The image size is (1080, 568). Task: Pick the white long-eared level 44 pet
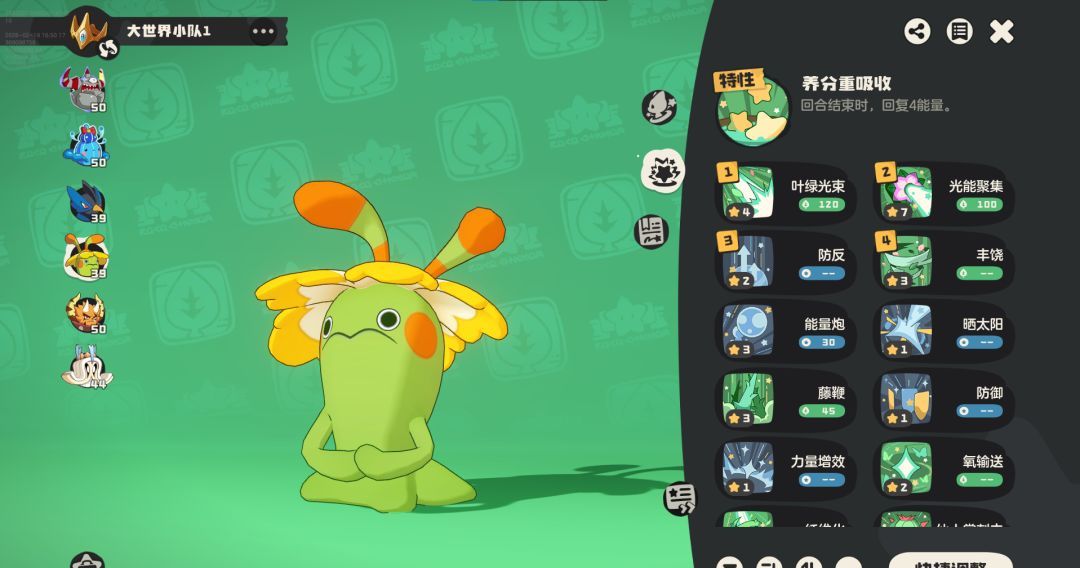[85, 367]
